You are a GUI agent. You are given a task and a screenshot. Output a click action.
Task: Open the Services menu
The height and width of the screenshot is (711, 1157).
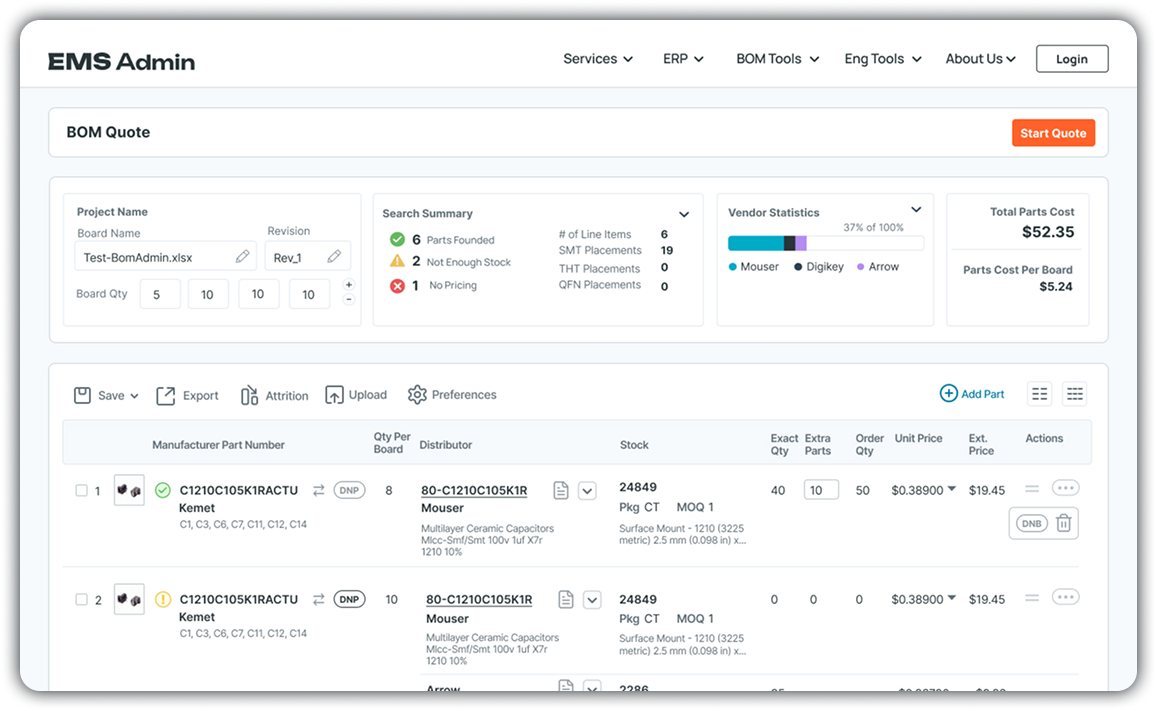[x=597, y=59]
